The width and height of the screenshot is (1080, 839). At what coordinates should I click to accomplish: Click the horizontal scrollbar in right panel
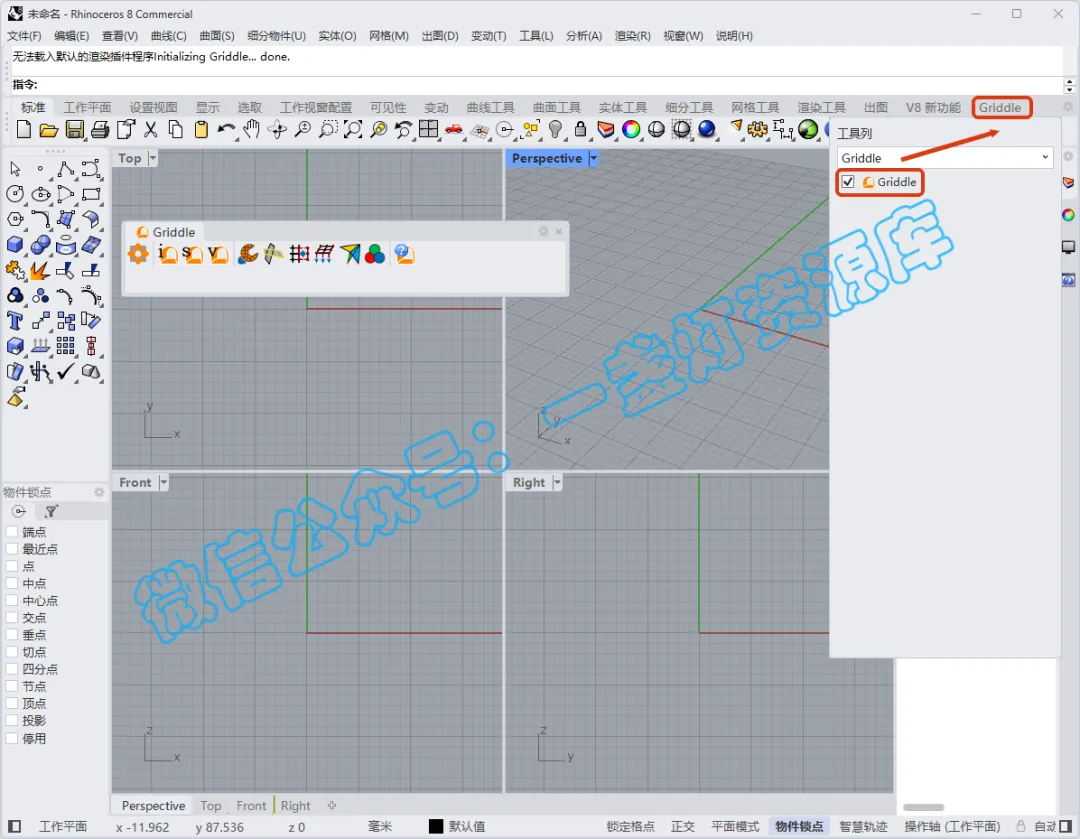coord(924,807)
